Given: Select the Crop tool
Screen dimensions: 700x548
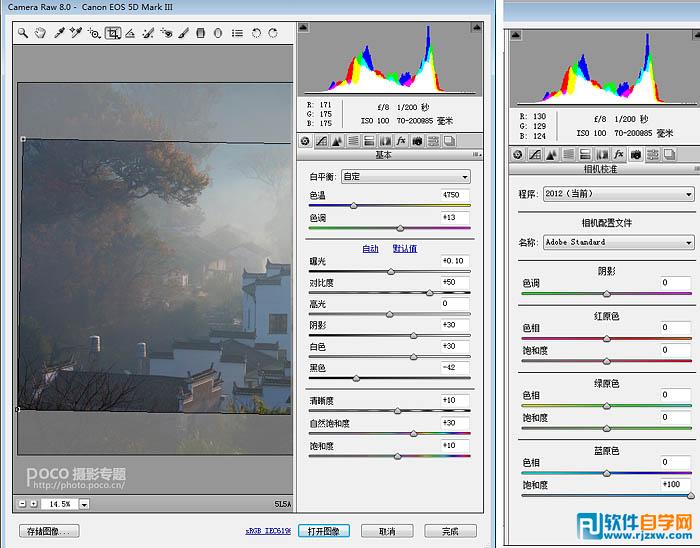Looking at the screenshot, I should coord(112,33).
